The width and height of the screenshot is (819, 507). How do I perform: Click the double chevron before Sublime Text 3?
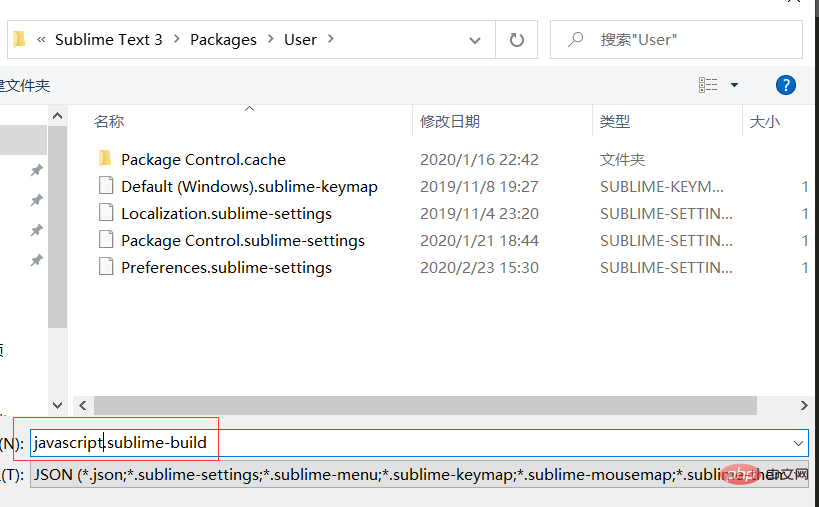tap(41, 39)
